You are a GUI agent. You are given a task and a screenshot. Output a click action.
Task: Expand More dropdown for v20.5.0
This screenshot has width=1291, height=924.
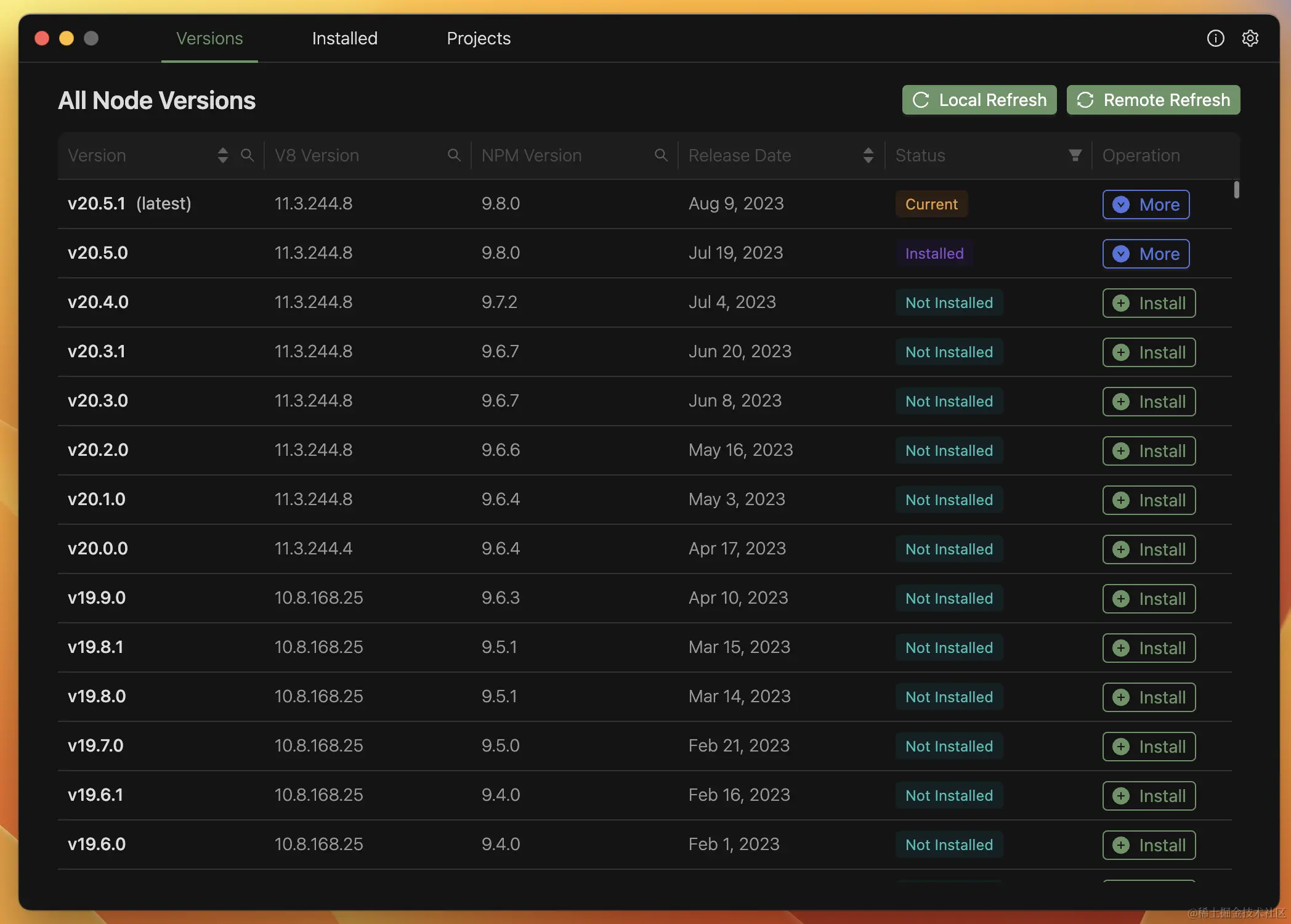(x=1146, y=254)
